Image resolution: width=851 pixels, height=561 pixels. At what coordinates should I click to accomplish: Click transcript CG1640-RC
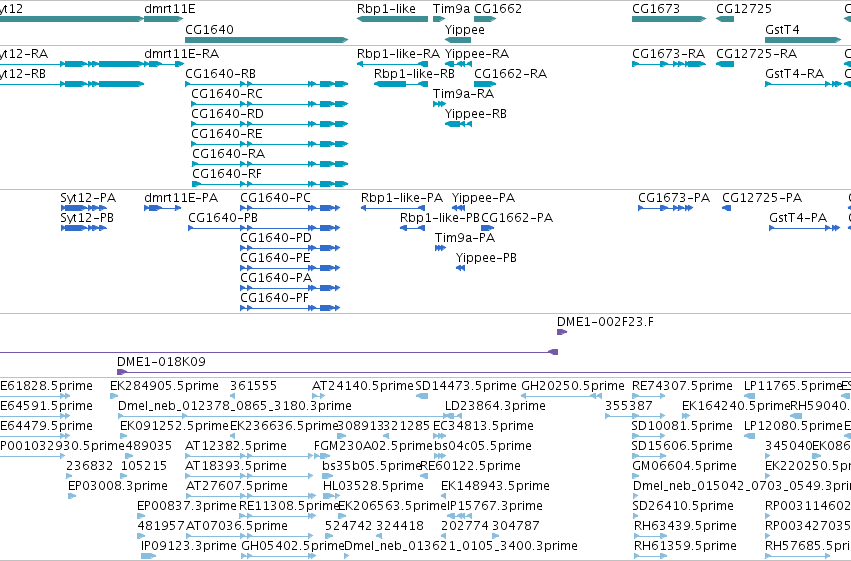pyautogui.click(x=227, y=94)
